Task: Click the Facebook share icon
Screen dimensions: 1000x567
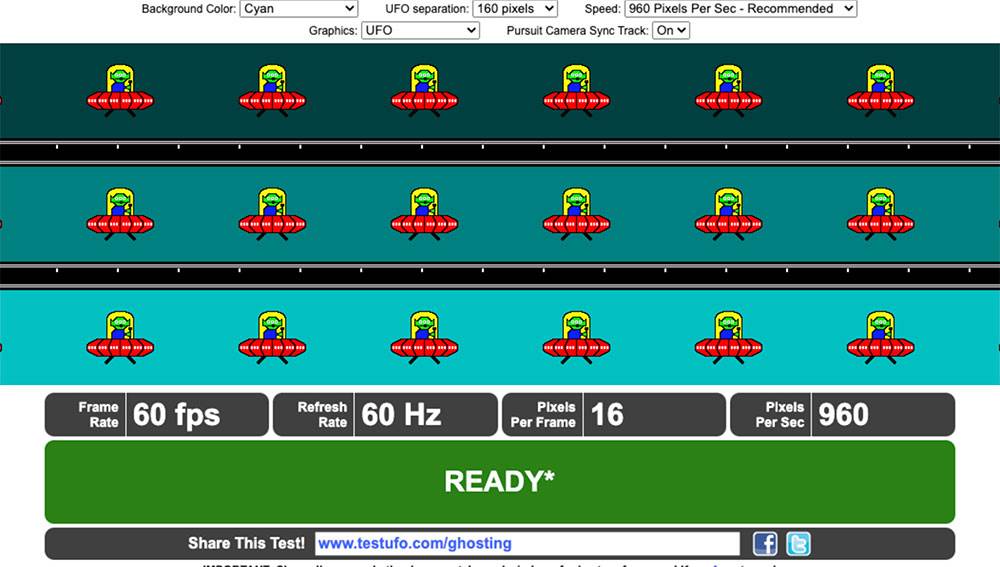Action: click(x=765, y=543)
